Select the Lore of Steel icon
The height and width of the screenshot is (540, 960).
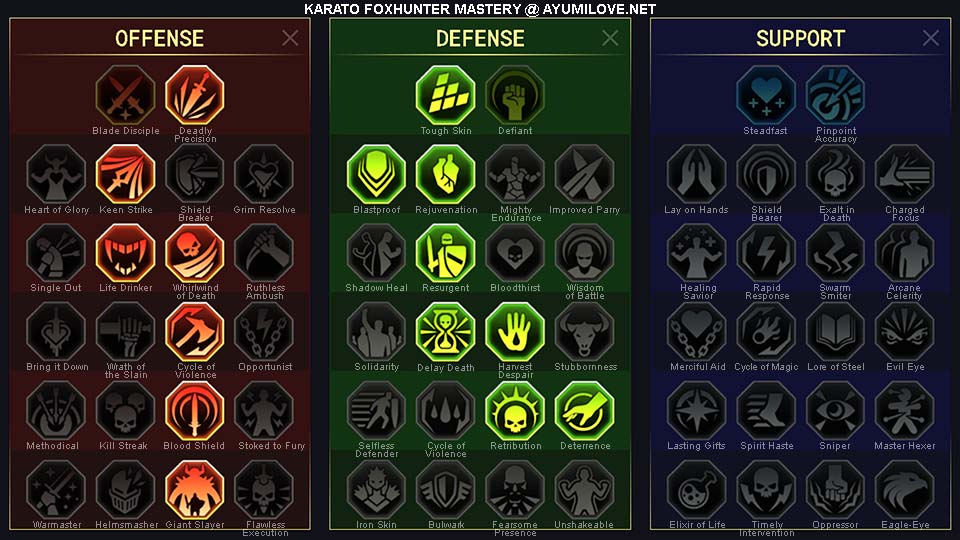click(835, 332)
